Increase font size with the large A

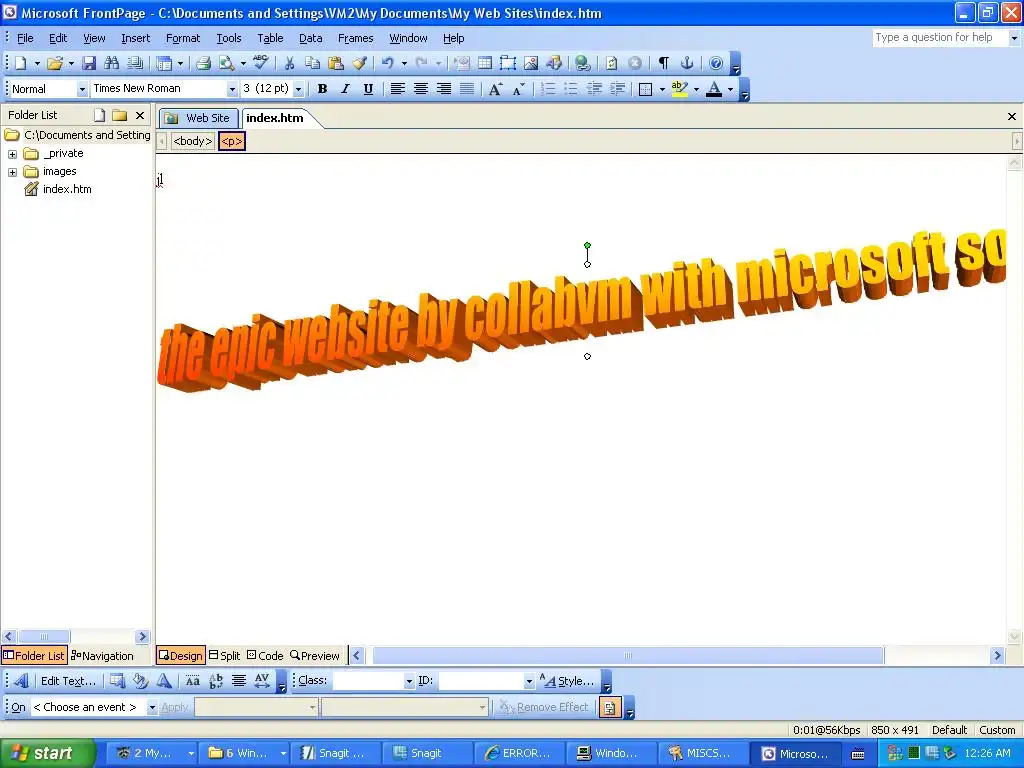[495, 89]
